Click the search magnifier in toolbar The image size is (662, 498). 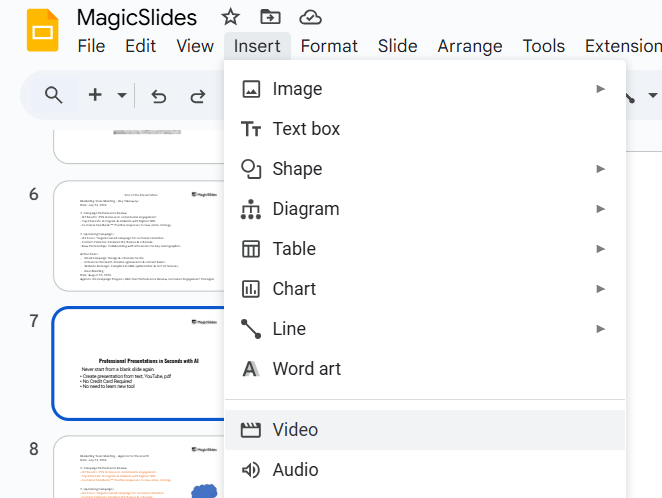click(54, 95)
